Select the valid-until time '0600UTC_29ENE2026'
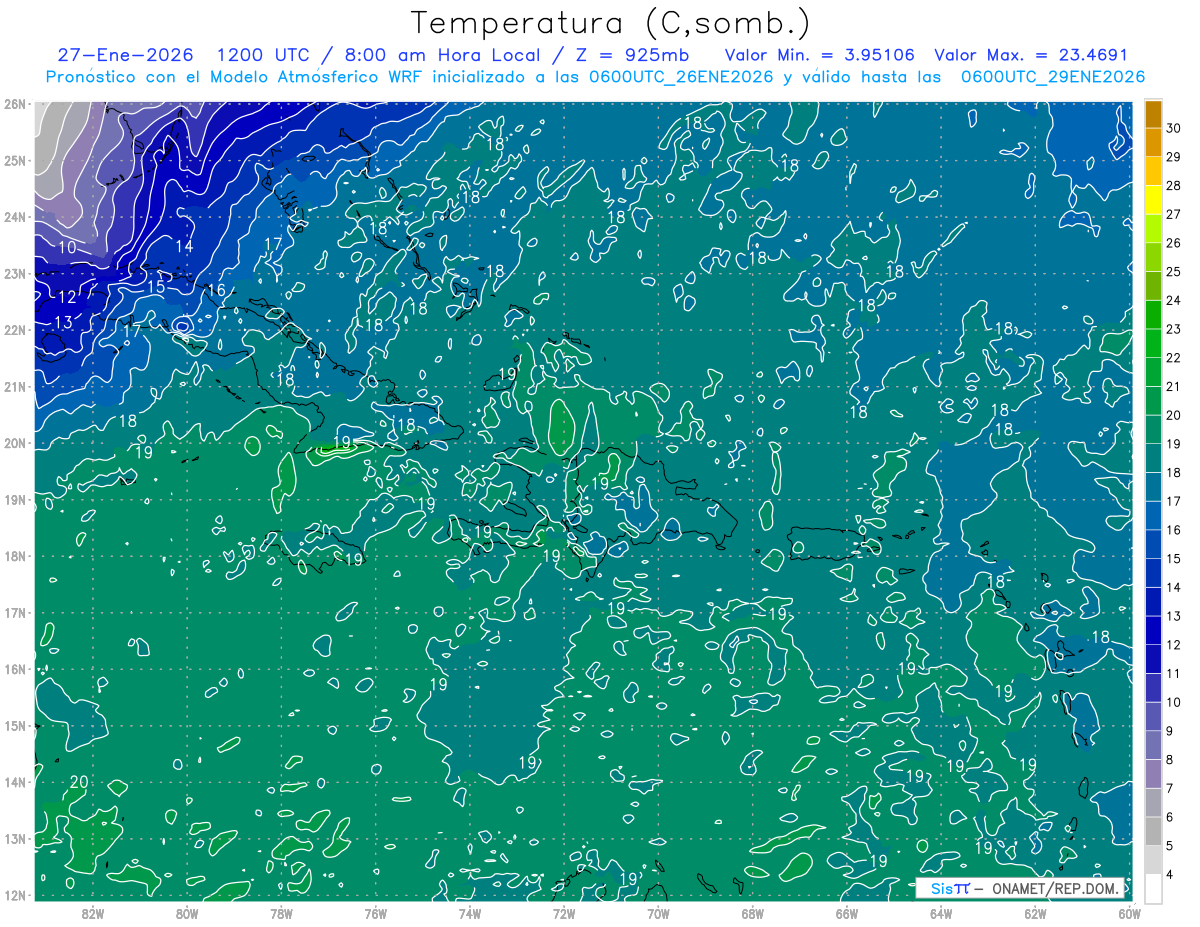The height and width of the screenshot is (927, 1200). tap(1053, 77)
